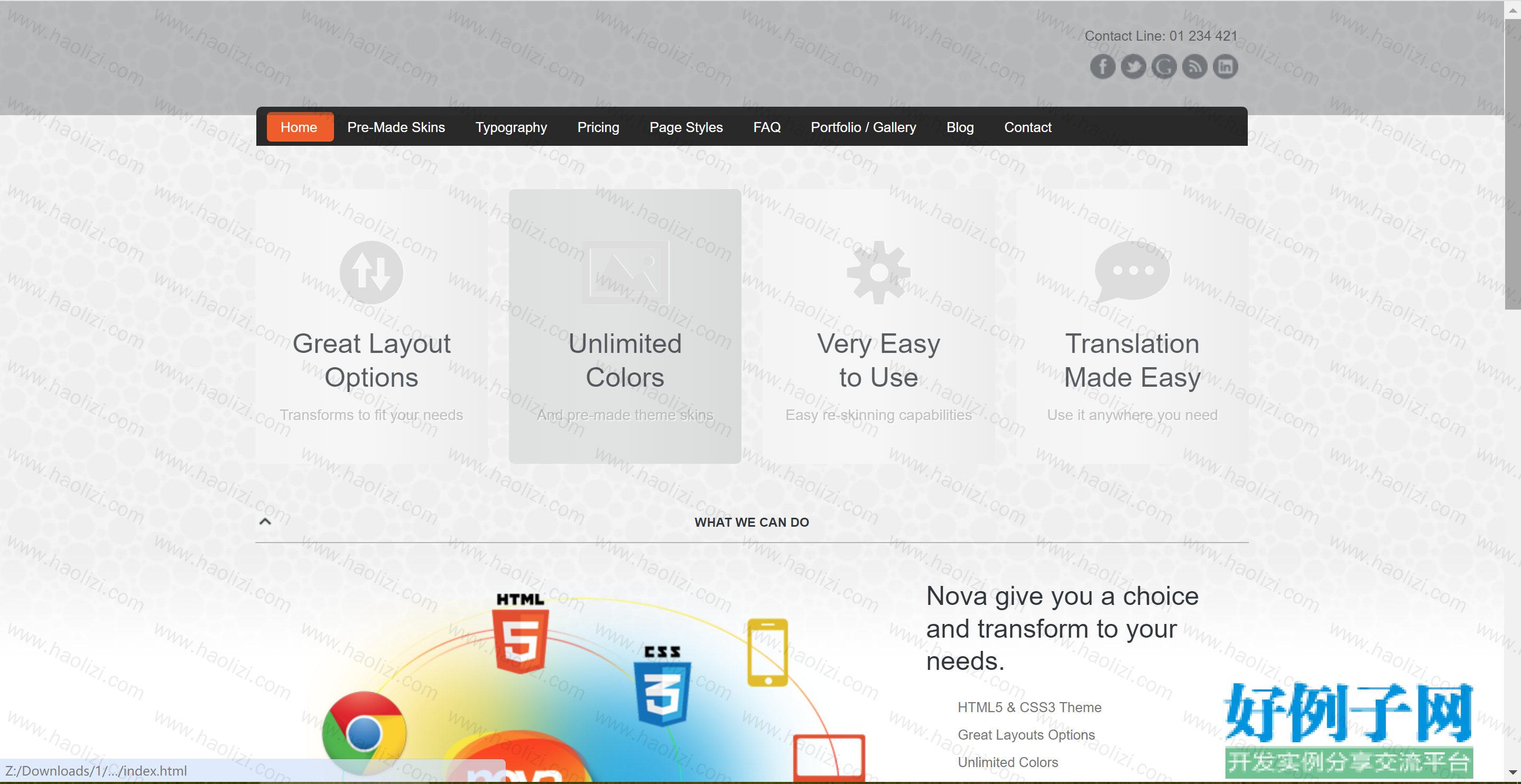Viewport: 1521px width, 784px height.
Task: Open the FAQ menu item
Action: click(767, 127)
